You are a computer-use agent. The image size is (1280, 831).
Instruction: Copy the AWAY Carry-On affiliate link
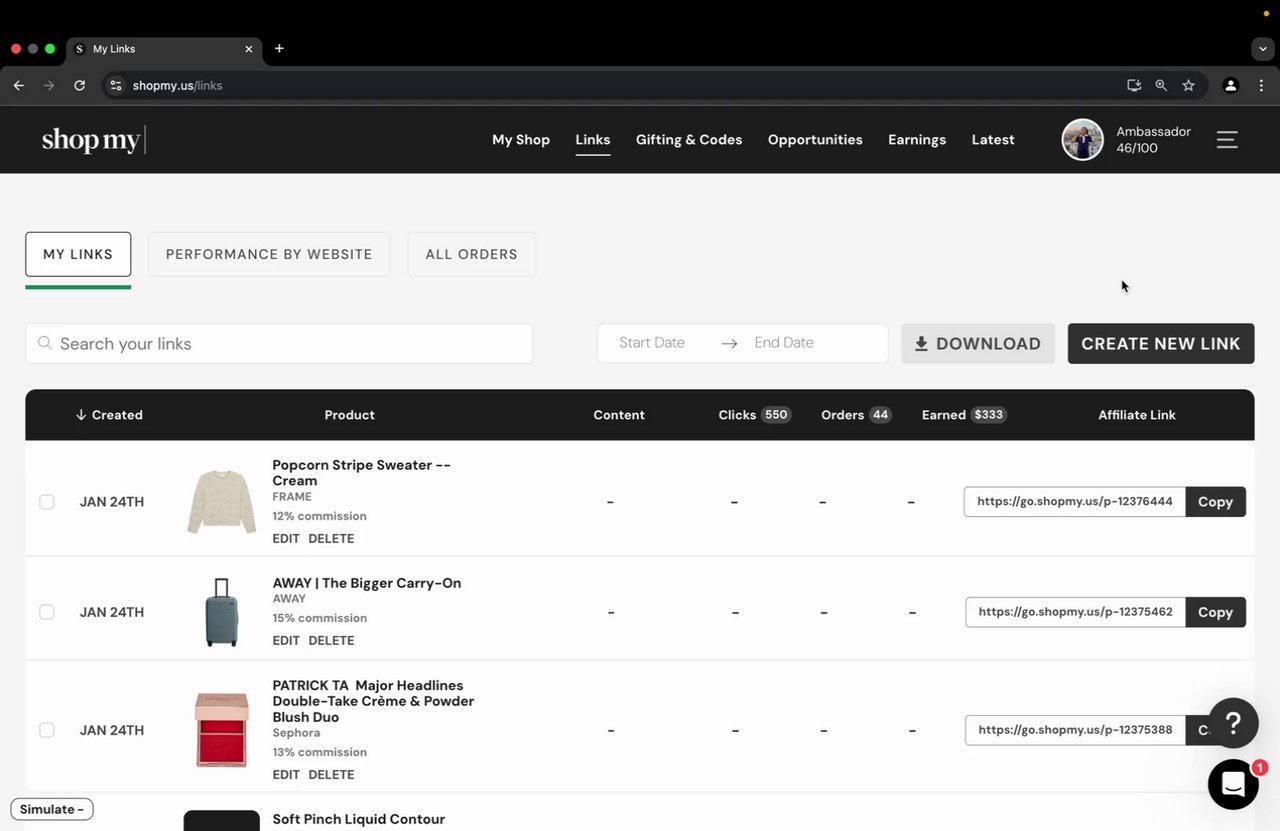click(x=1216, y=612)
